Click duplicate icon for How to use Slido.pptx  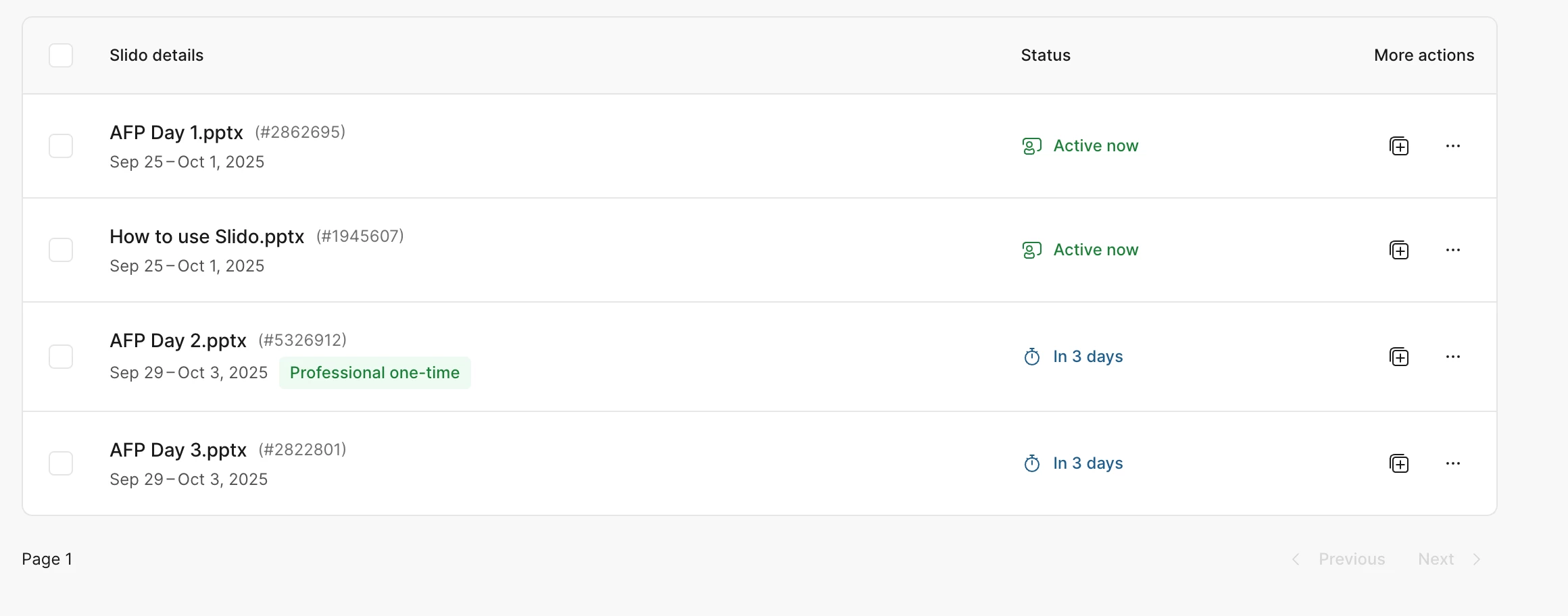point(1398,250)
